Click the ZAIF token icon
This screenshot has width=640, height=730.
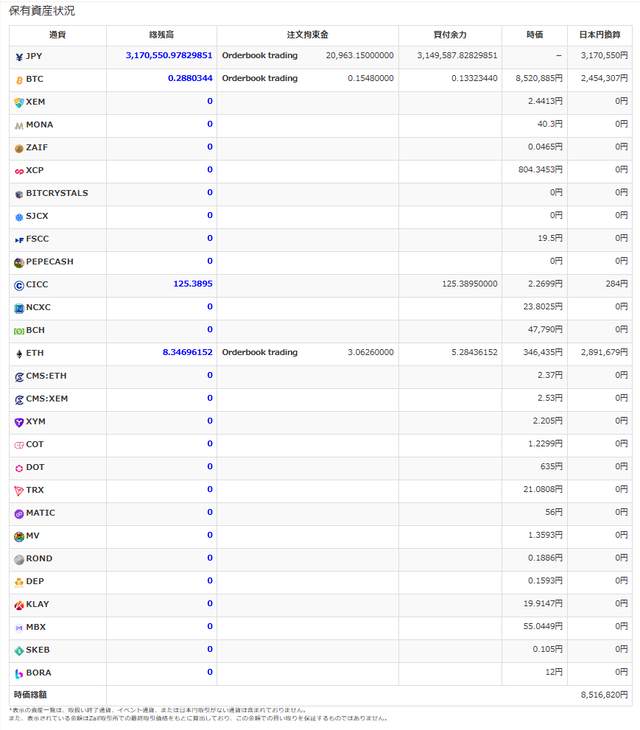19,149
